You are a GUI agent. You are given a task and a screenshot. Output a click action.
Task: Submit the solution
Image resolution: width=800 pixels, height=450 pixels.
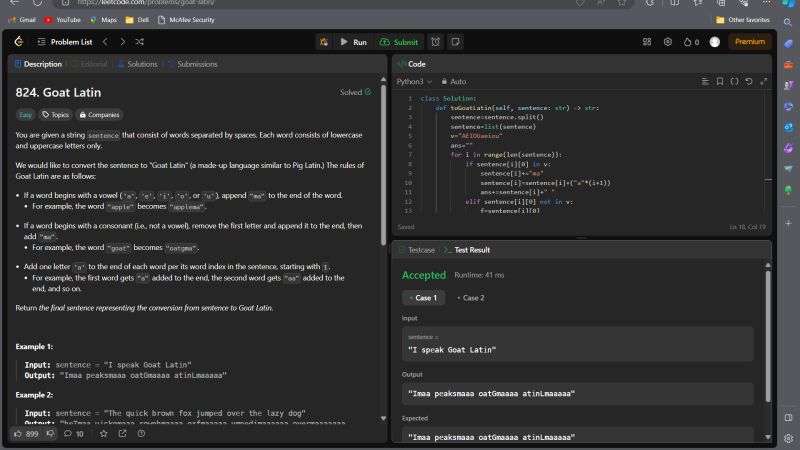(x=399, y=42)
